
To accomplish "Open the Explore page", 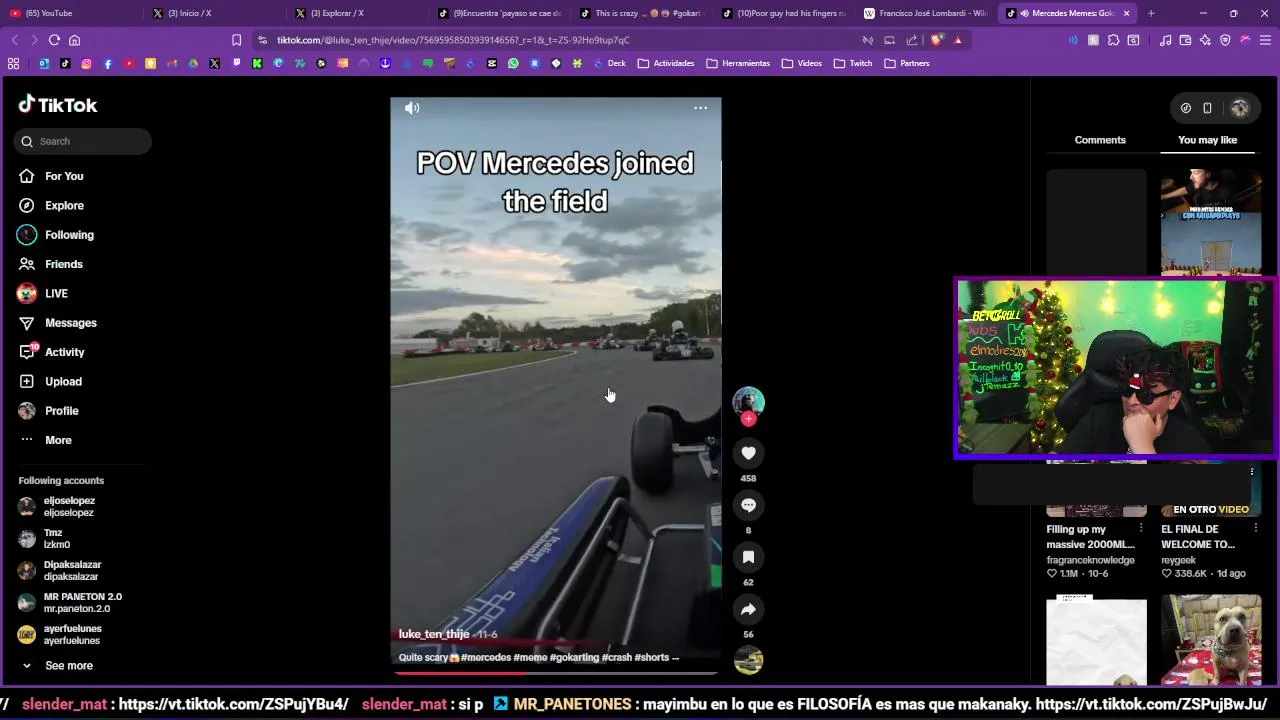I will (50, 205).
